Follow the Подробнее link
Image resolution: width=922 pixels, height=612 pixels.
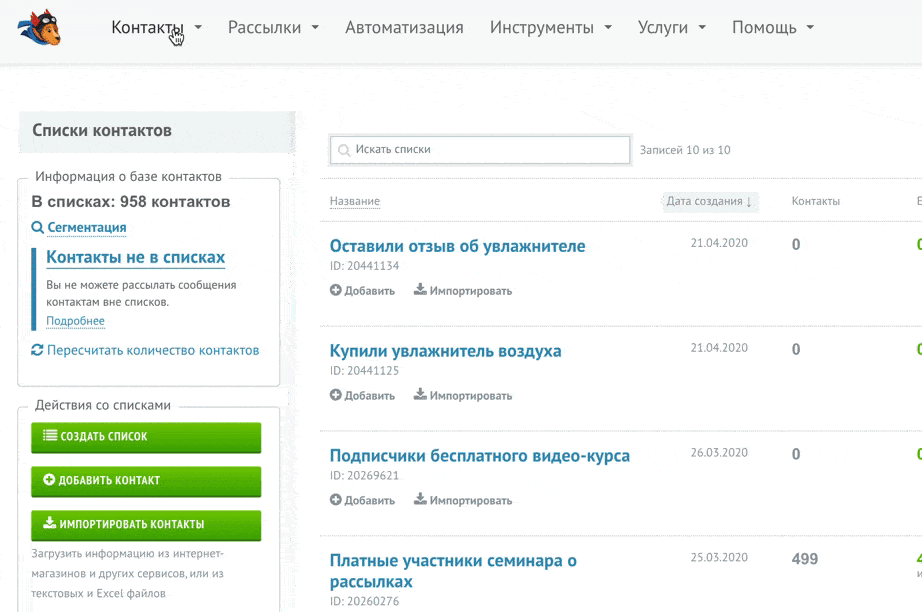pyautogui.click(x=75, y=321)
